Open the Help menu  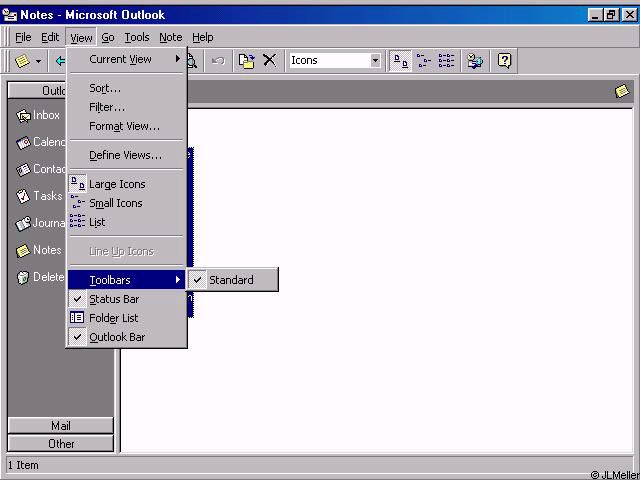click(202, 38)
